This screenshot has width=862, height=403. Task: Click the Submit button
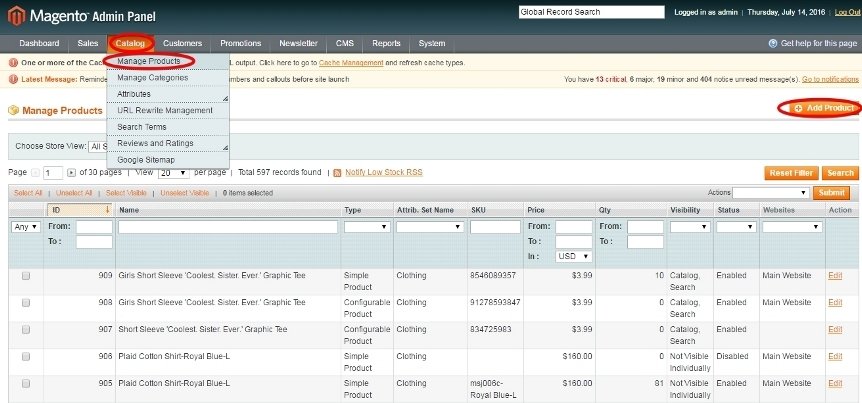831,193
